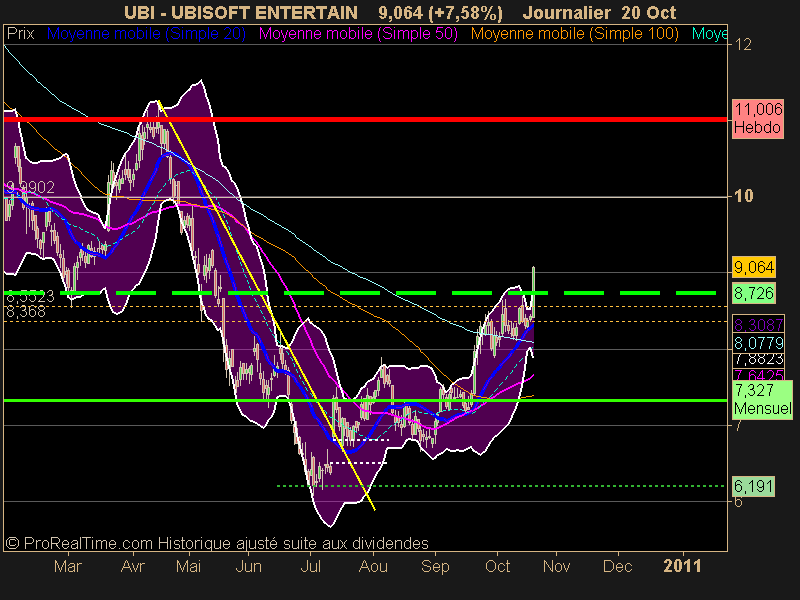Click the orange '9,064' current price tag
Image resolution: width=800 pixels, height=600 pixels.
pyautogui.click(x=754, y=267)
